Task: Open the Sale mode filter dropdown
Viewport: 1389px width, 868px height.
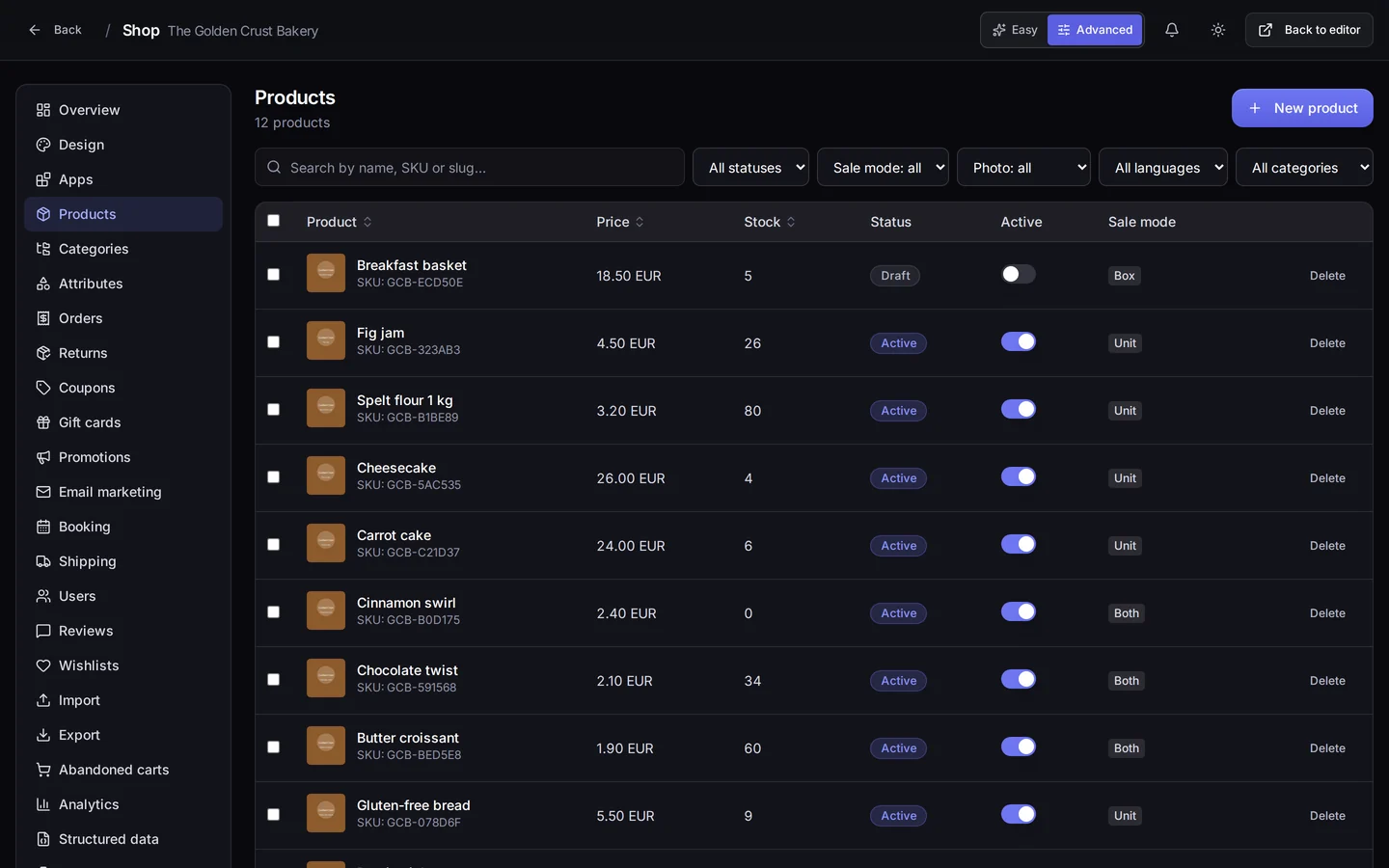Action: pos(883,167)
